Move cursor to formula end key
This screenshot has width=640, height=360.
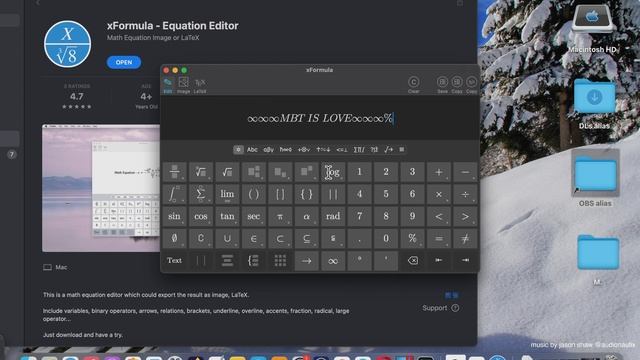point(465,260)
